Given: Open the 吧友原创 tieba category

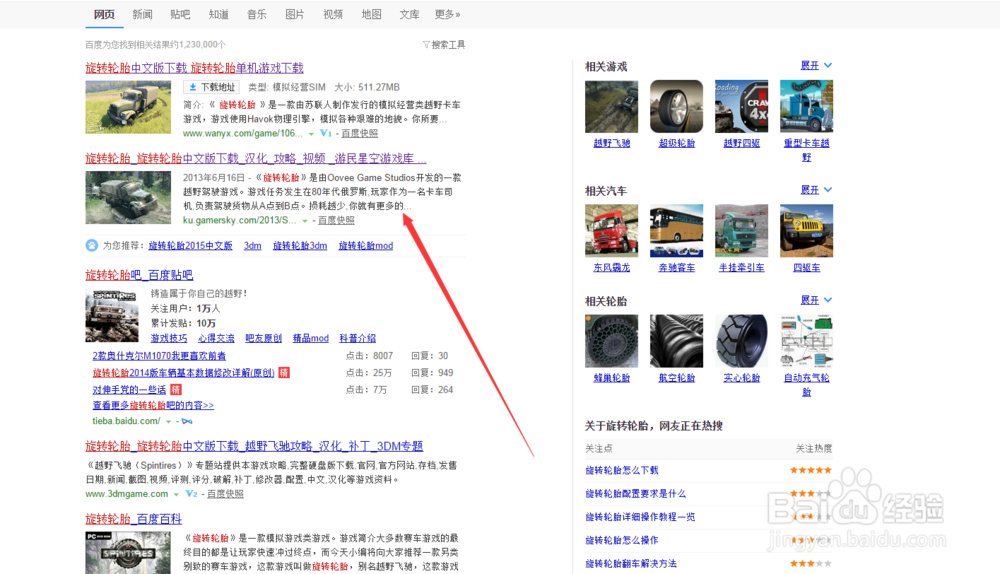Looking at the screenshot, I should tap(263, 338).
